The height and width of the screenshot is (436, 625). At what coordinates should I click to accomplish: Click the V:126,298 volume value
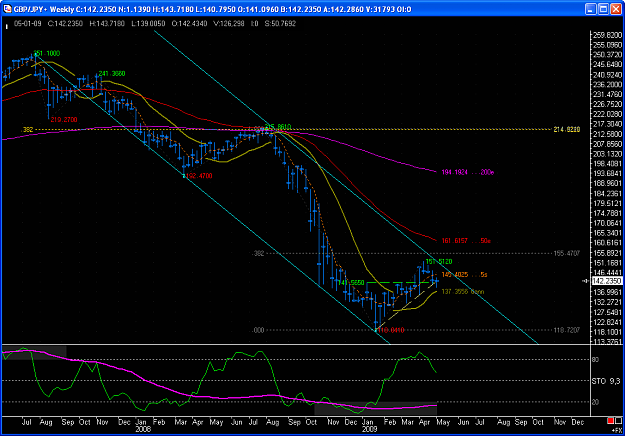pyautogui.click(x=229, y=24)
